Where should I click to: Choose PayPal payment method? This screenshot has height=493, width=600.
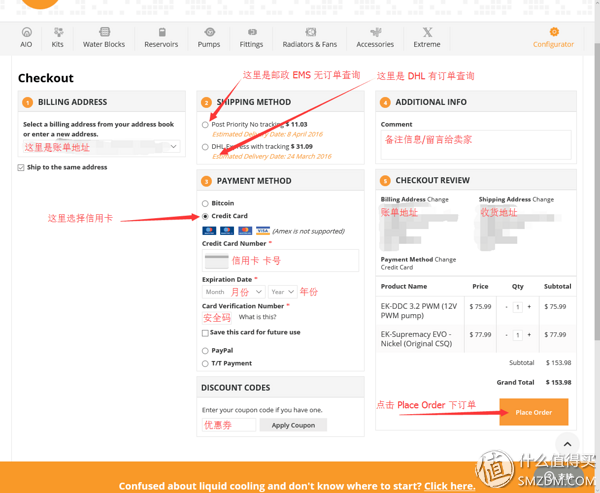click(205, 351)
